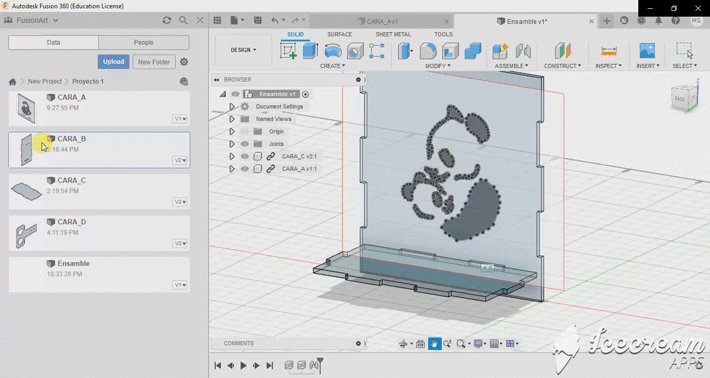Click the Insert Decal image icon

(x=648, y=51)
